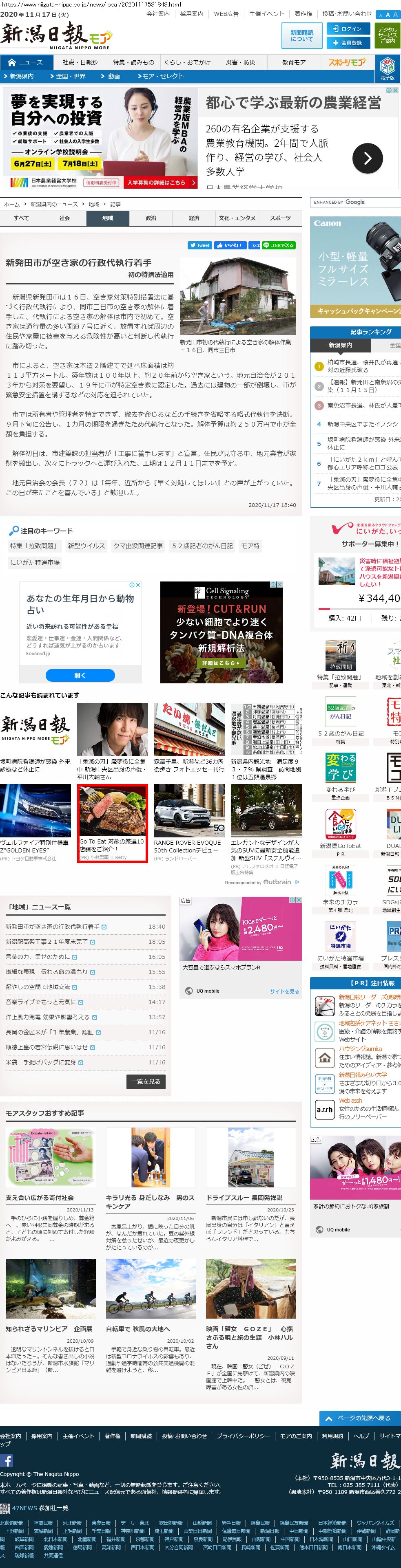Switch to the 政治 category tab
401x1568 pixels.
point(151,218)
